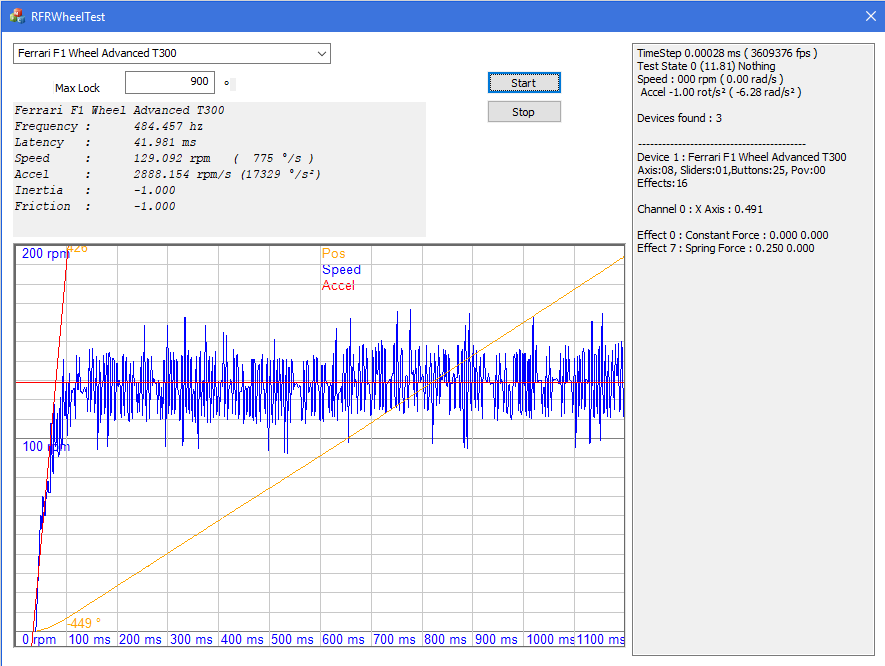Select the 1000 ms time axis marker
Screen dimensions: 885x666
pyautogui.click(x=550, y=639)
